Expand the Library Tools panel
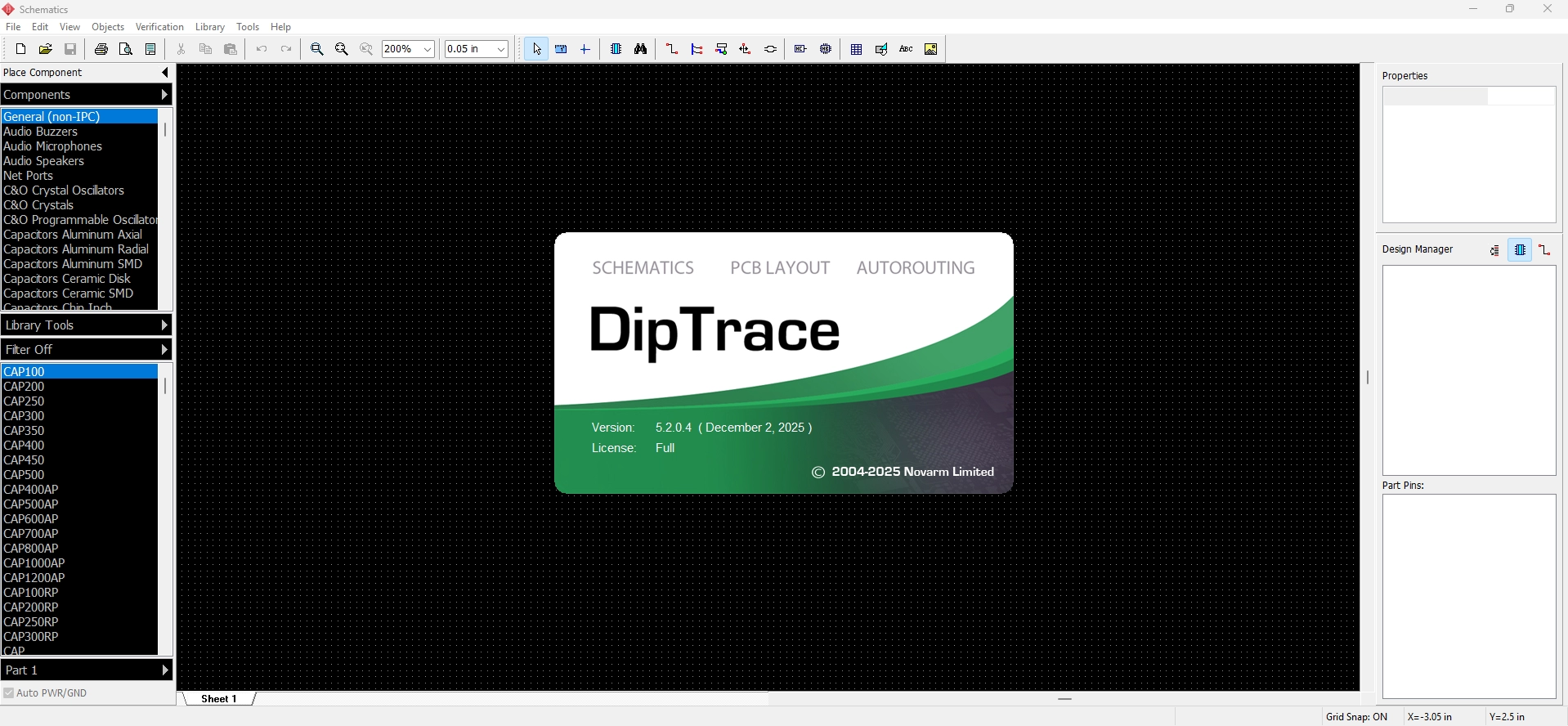Viewport: 1568px width, 726px height. [86, 325]
